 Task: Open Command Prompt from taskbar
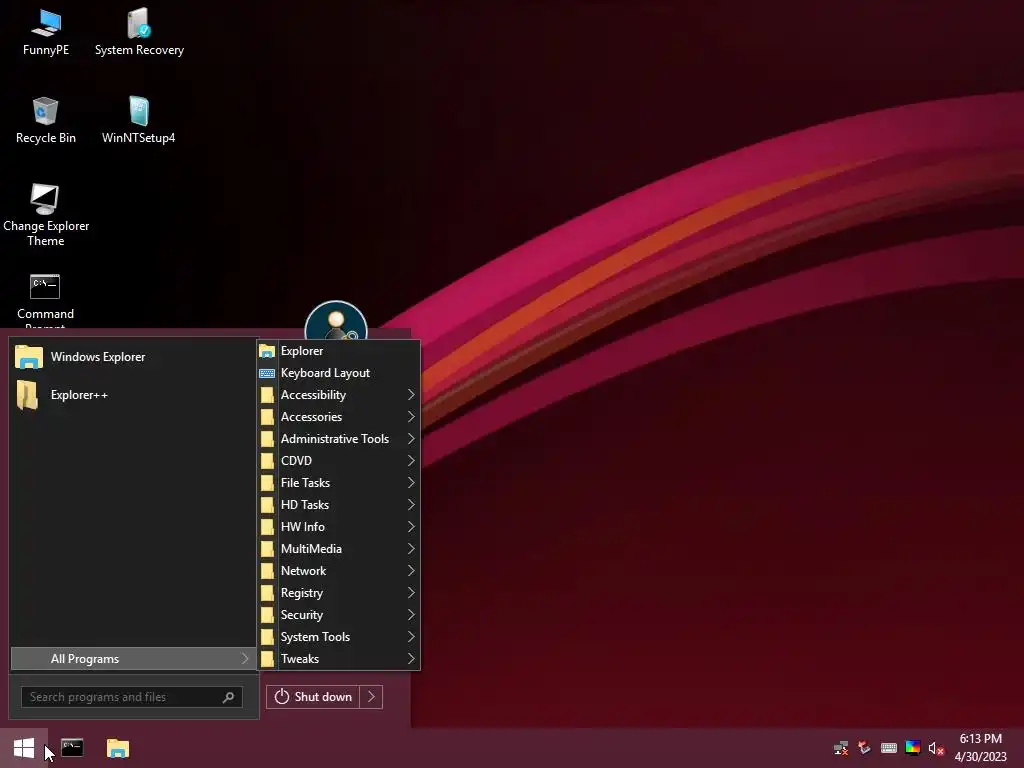[x=72, y=748]
